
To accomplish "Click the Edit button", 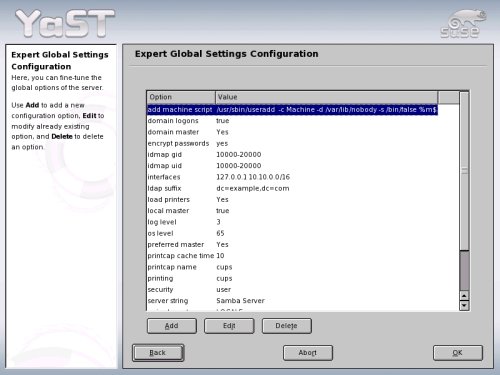I will (x=229, y=326).
